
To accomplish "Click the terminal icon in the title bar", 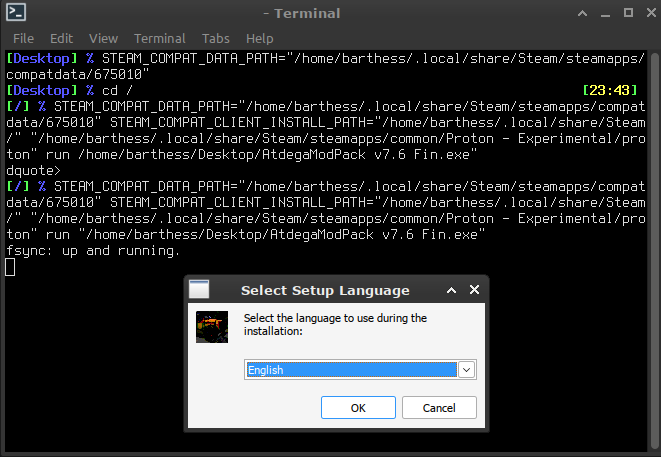I will click(x=15, y=14).
